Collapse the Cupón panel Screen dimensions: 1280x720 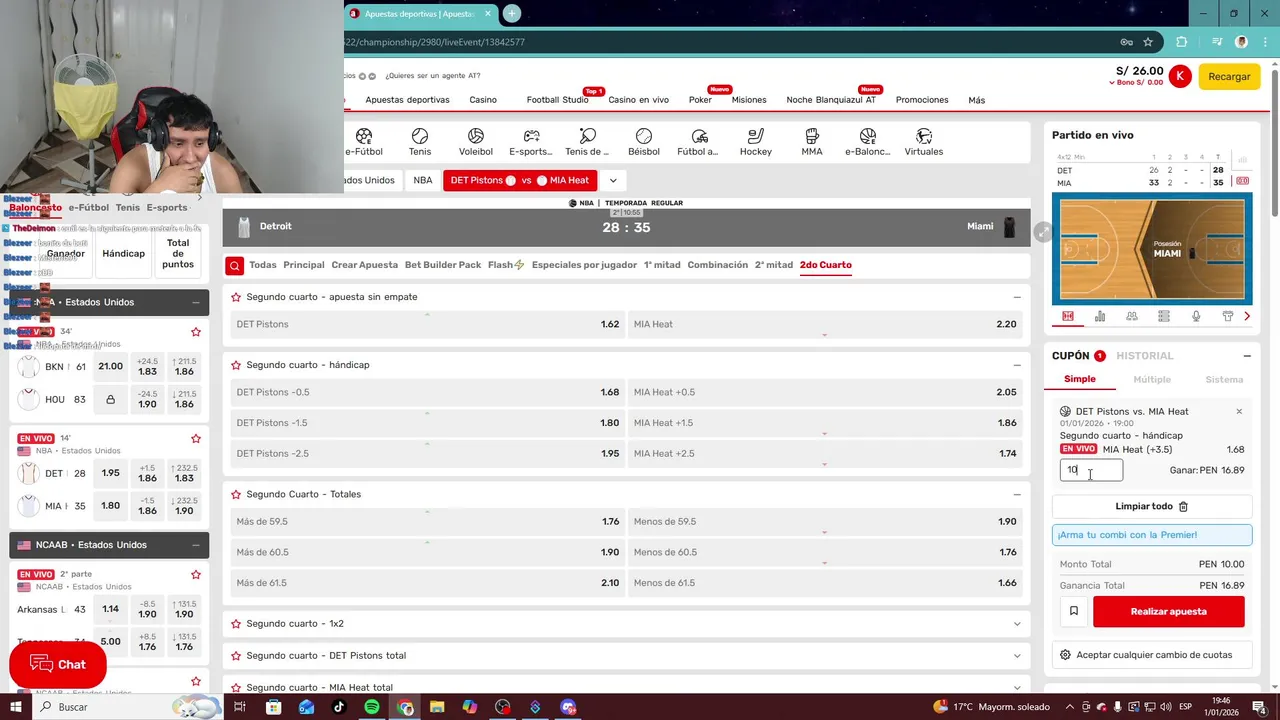point(1247,356)
